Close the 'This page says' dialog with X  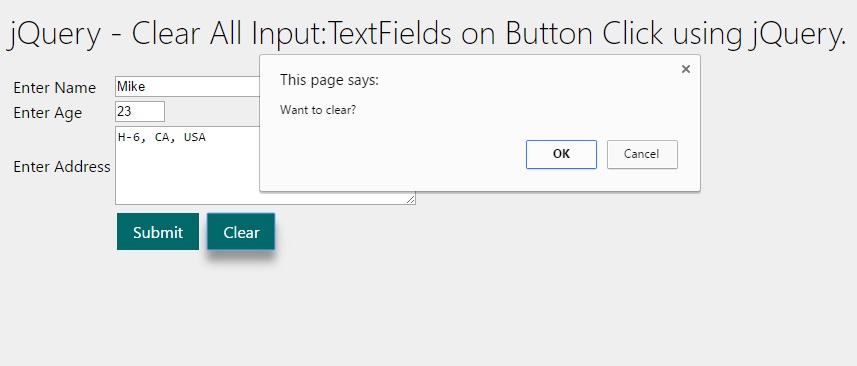tap(686, 69)
